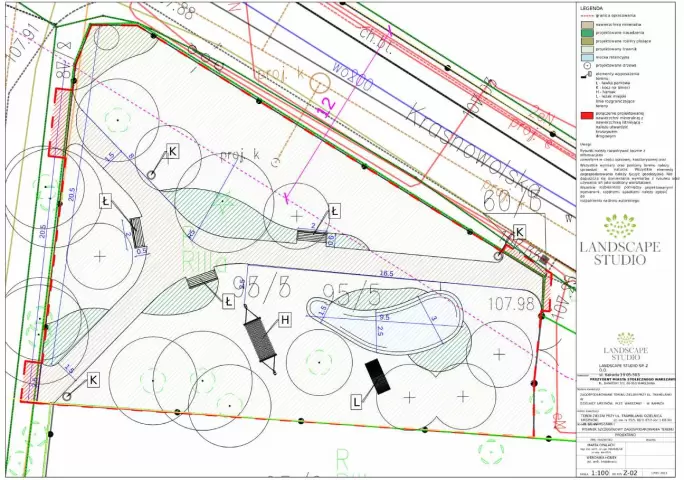
Task: Click the L label box near the deck chair
Action: (354, 400)
